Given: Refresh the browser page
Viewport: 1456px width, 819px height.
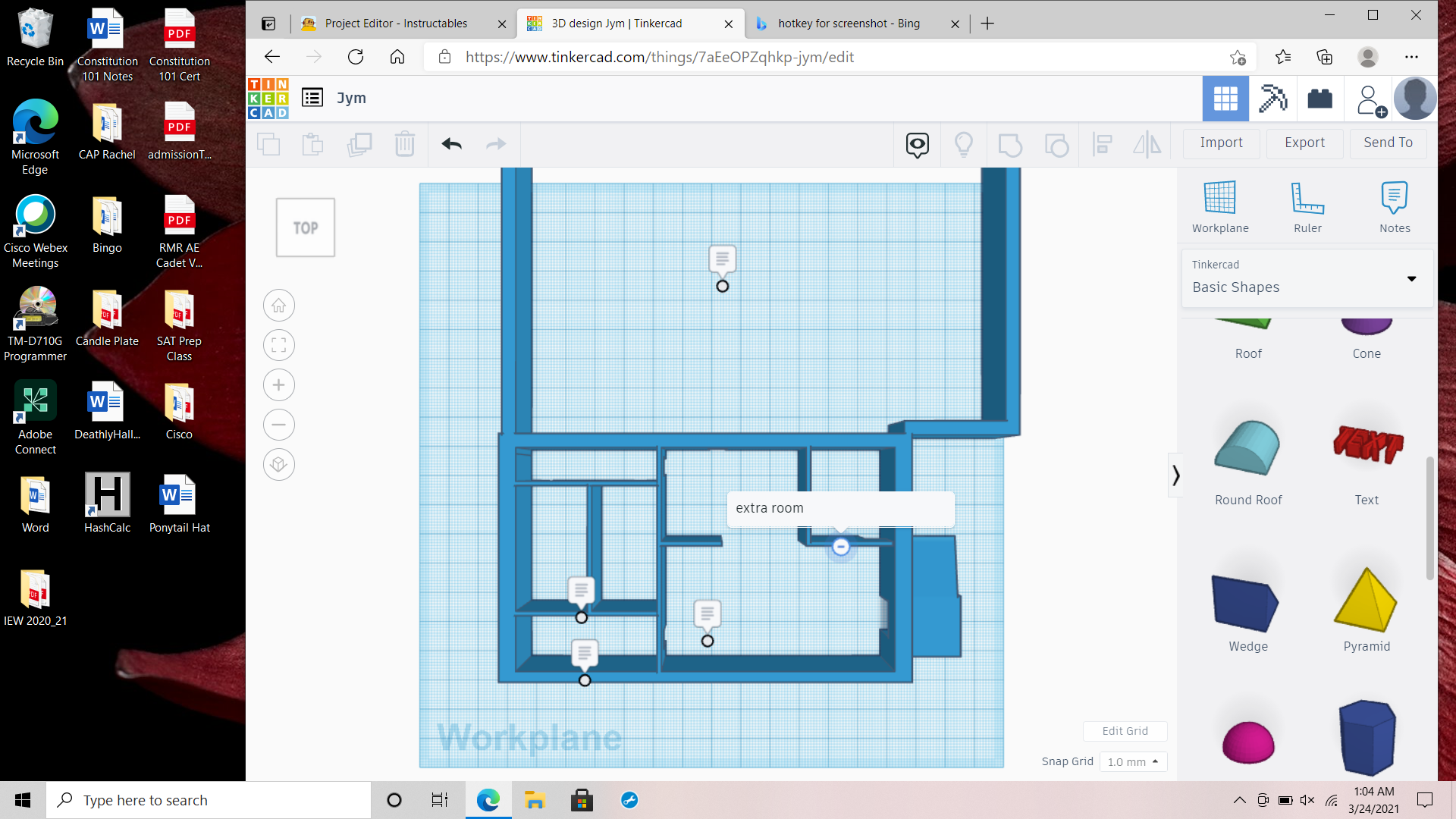Looking at the screenshot, I should tap(356, 57).
